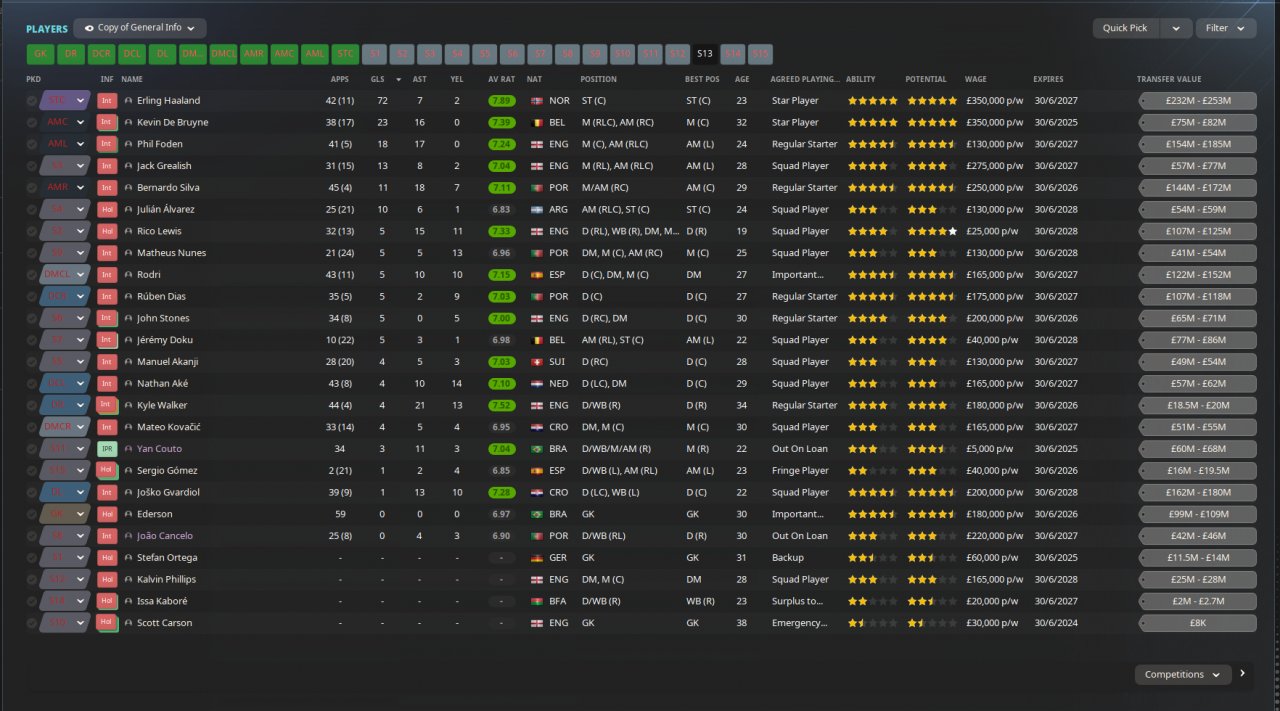The width and height of the screenshot is (1280, 711).
Task: Open the Competitions dropdown
Action: [1183, 675]
